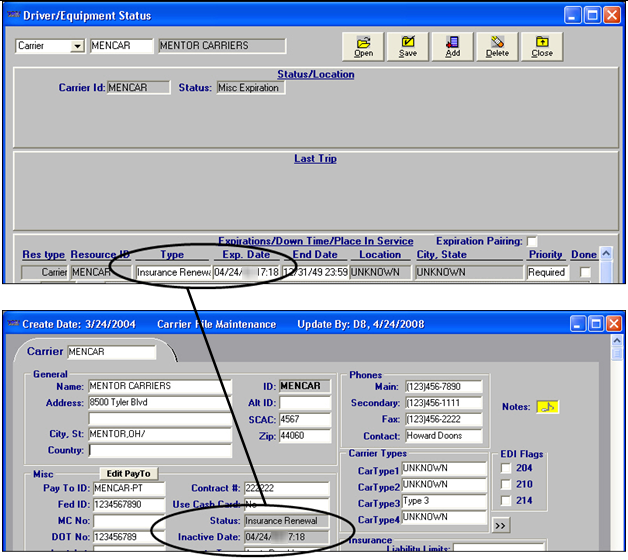
Task: Toggle the Done checkbox for MENCAR
Action: click(x=585, y=272)
